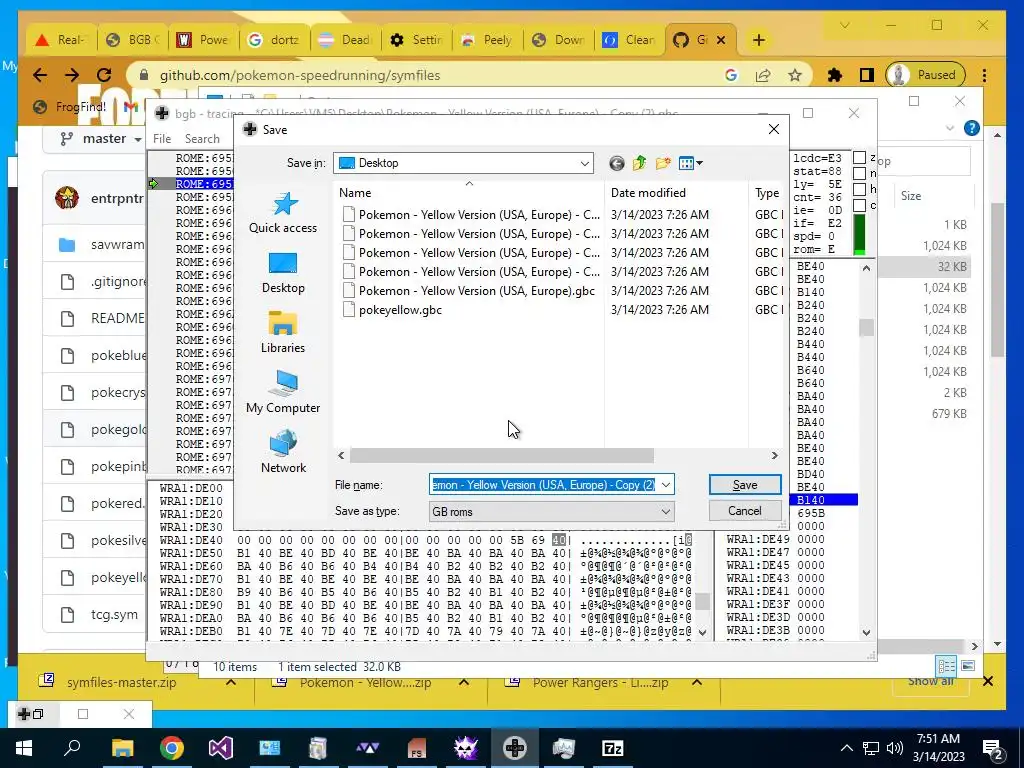Share this page icon in address bar
The height and width of the screenshot is (768, 1024).
tap(763, 75)
